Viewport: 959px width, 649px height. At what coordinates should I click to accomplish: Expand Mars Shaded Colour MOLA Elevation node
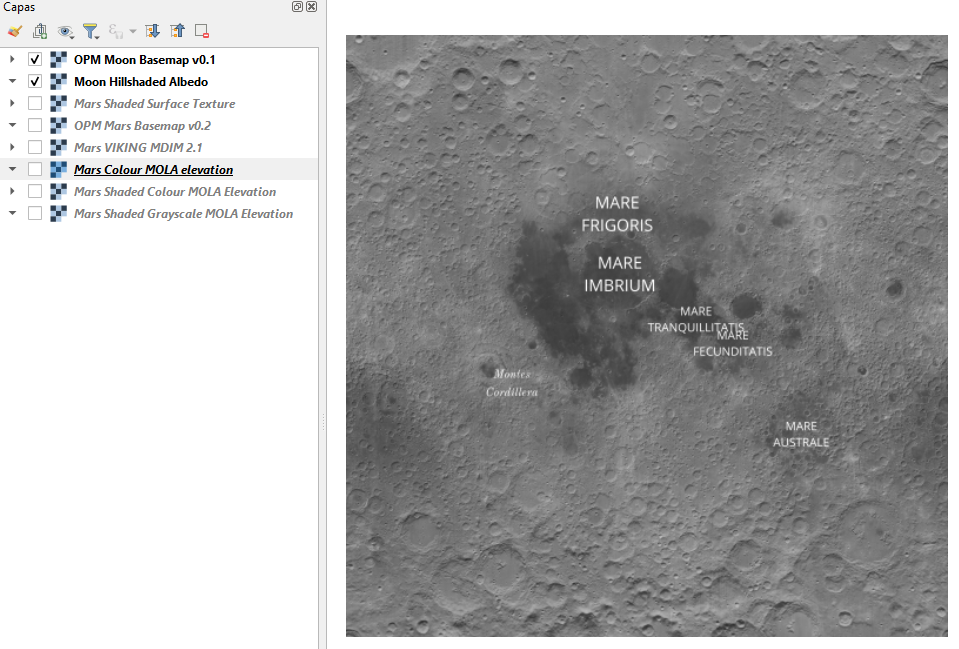pyautogui.click(x=12, y=192)
